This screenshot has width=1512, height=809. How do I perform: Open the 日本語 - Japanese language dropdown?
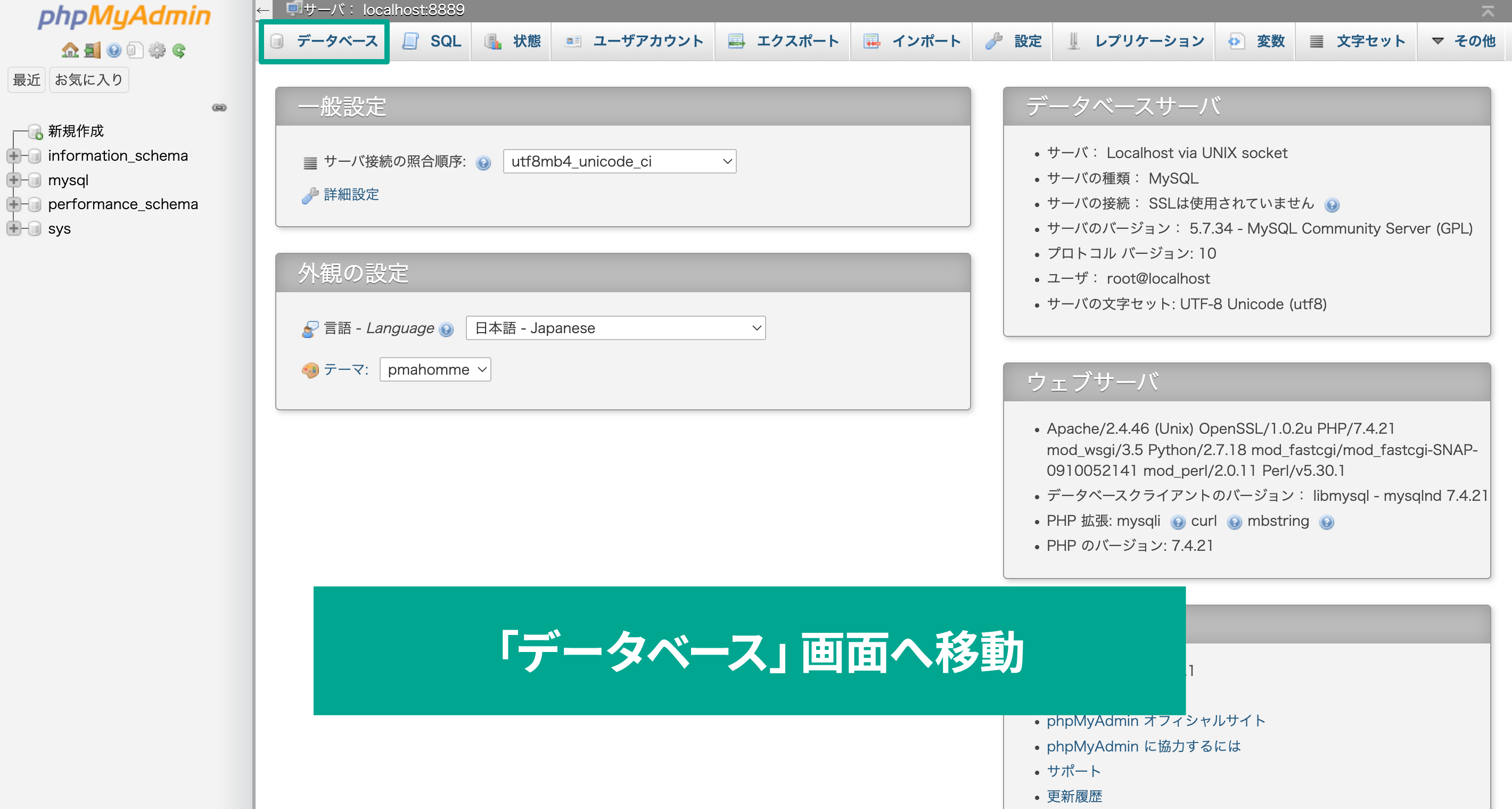615,328
